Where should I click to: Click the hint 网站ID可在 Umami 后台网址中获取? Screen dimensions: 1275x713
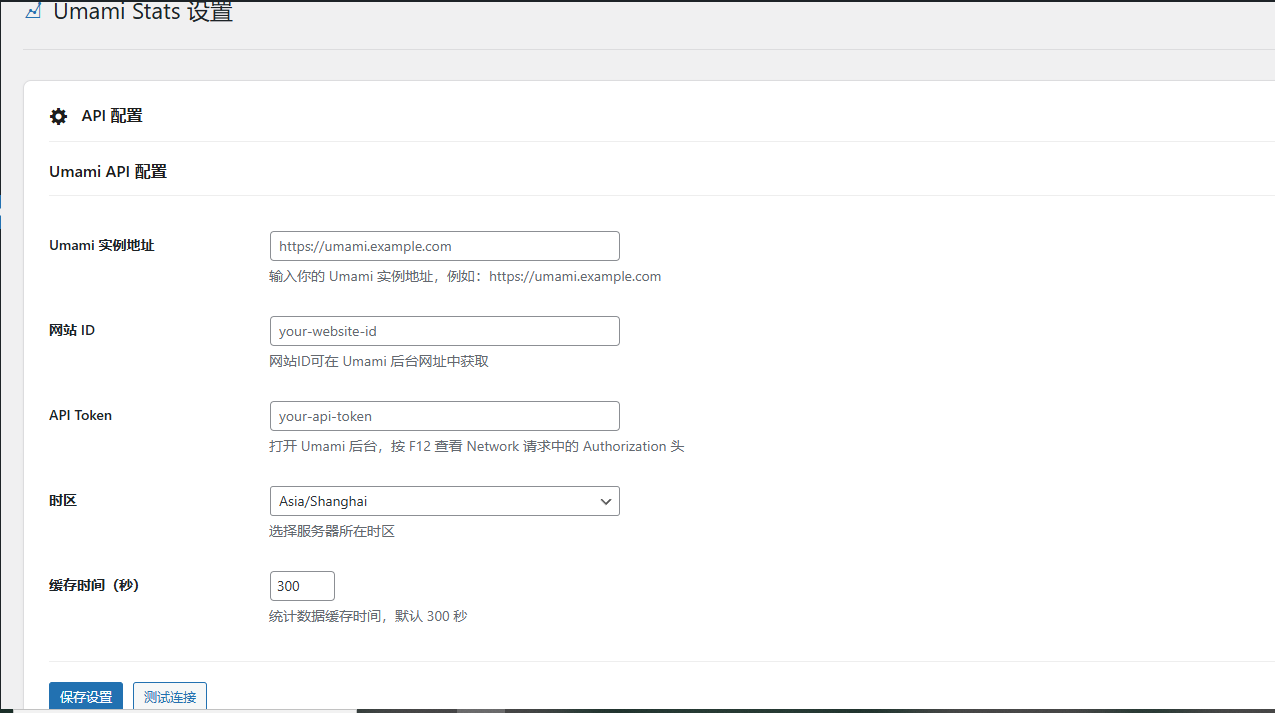(x=379, y=362)
